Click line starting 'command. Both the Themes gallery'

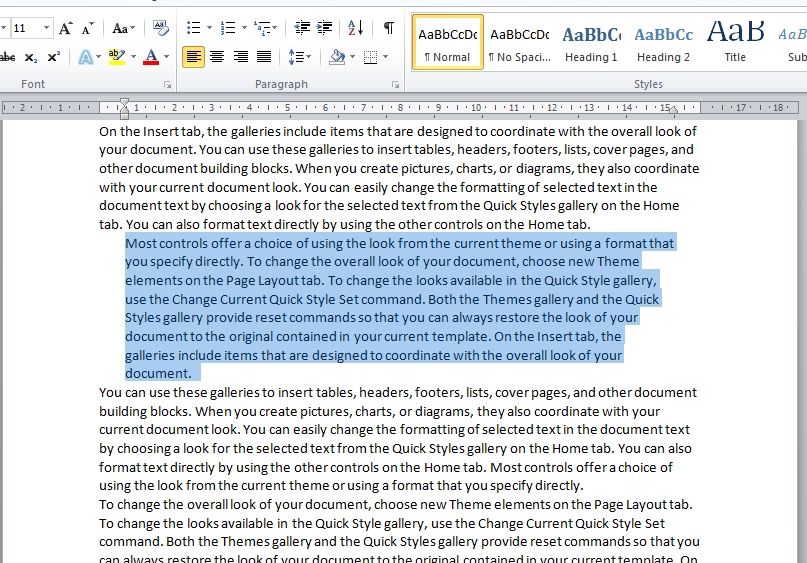tap(399, 541)
